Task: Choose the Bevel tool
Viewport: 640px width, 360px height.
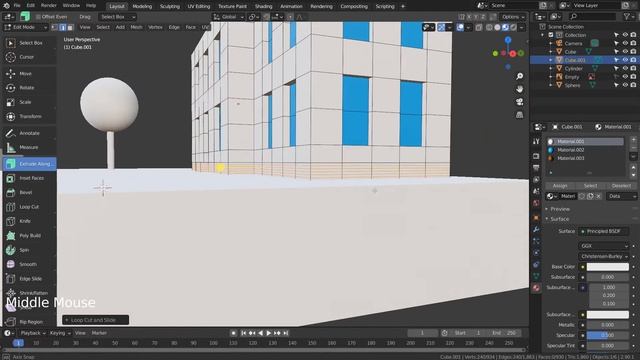Action: [x=29, y=193]
